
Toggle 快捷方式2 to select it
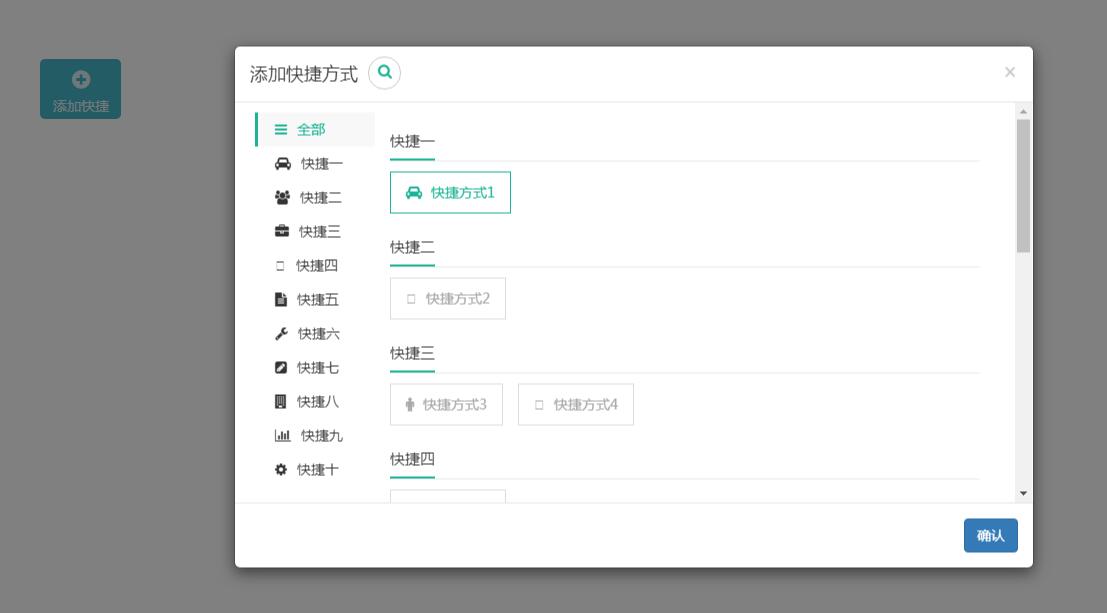pos(448,298)
